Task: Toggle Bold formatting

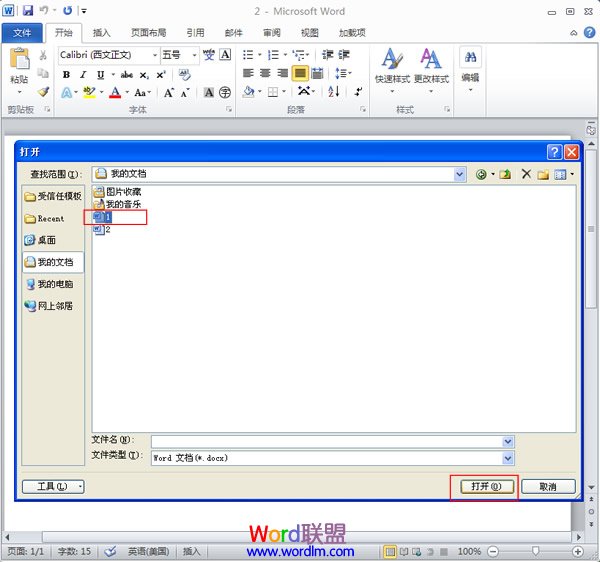Action: pyautogui.click(x=66, y=75)
